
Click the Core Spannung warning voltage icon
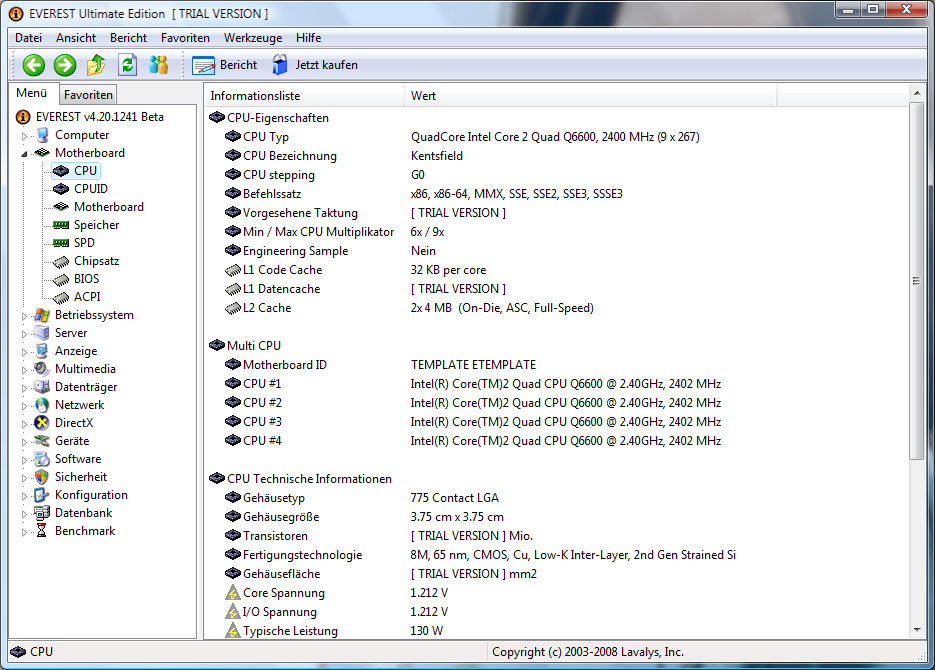[233, 593]
